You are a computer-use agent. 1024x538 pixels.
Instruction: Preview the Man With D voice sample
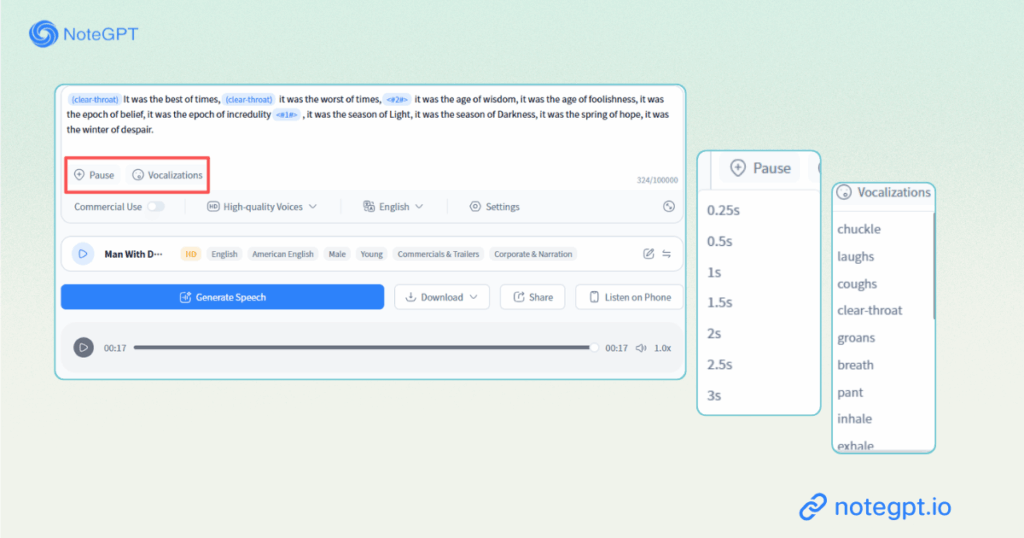[x=83, y=254]
